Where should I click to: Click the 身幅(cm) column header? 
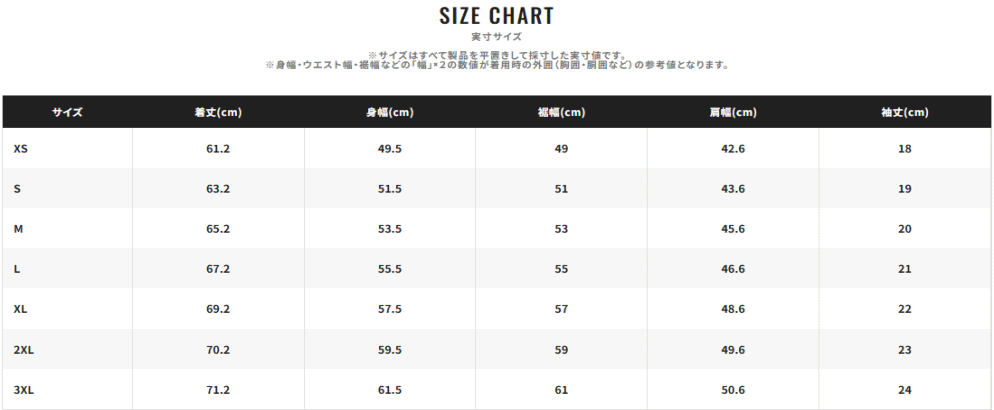tap(390, 112)
